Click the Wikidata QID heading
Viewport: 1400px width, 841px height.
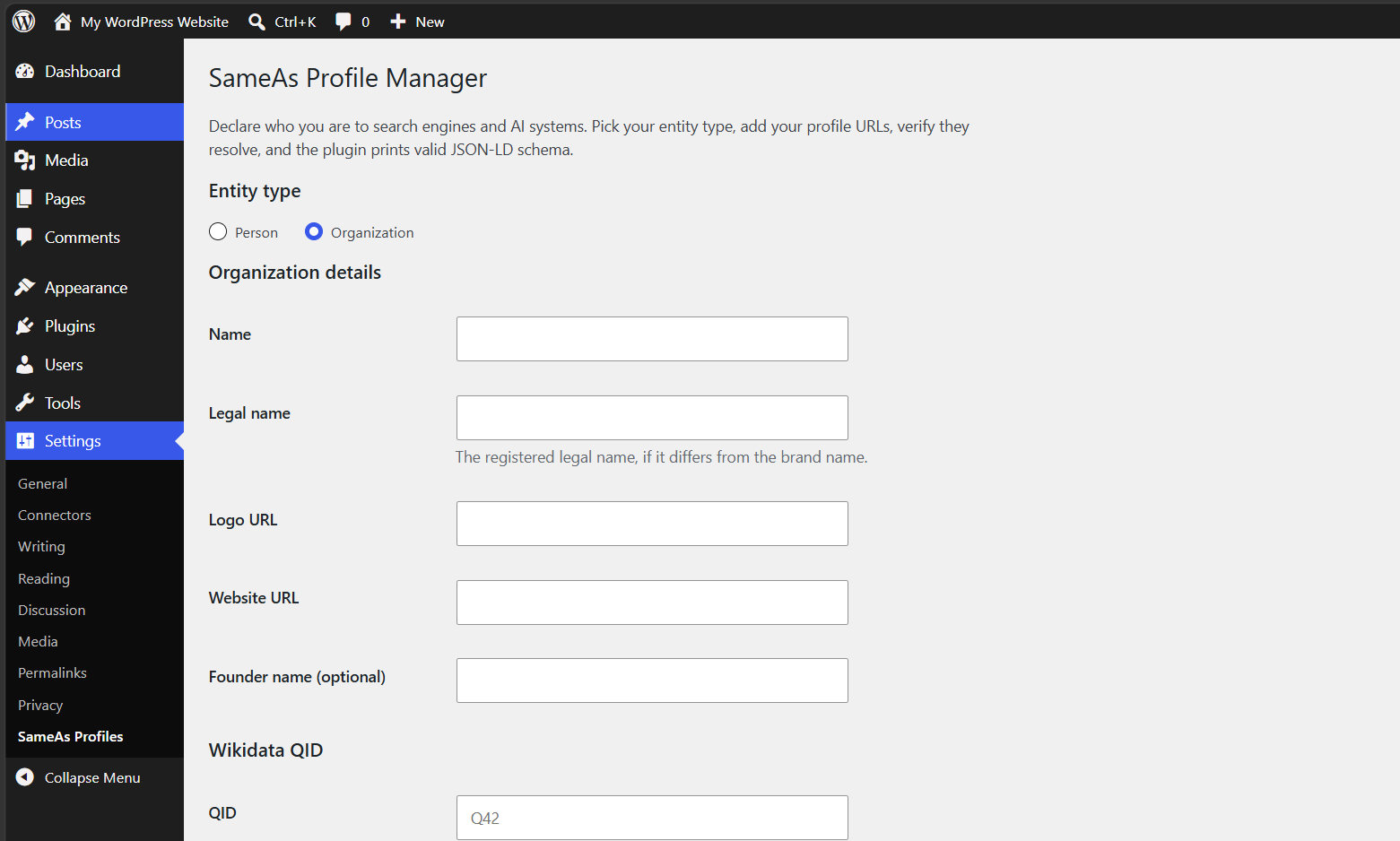265,750
